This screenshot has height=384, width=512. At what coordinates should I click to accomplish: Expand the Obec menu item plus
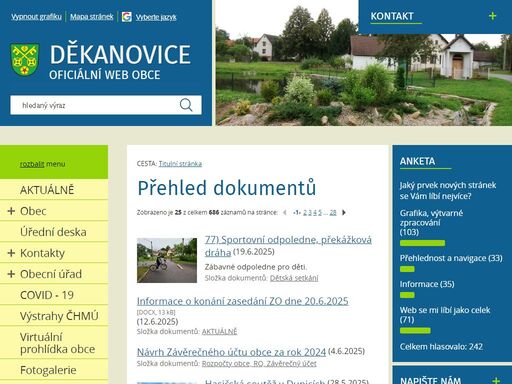pyautogui.click(x=11, y=211)
